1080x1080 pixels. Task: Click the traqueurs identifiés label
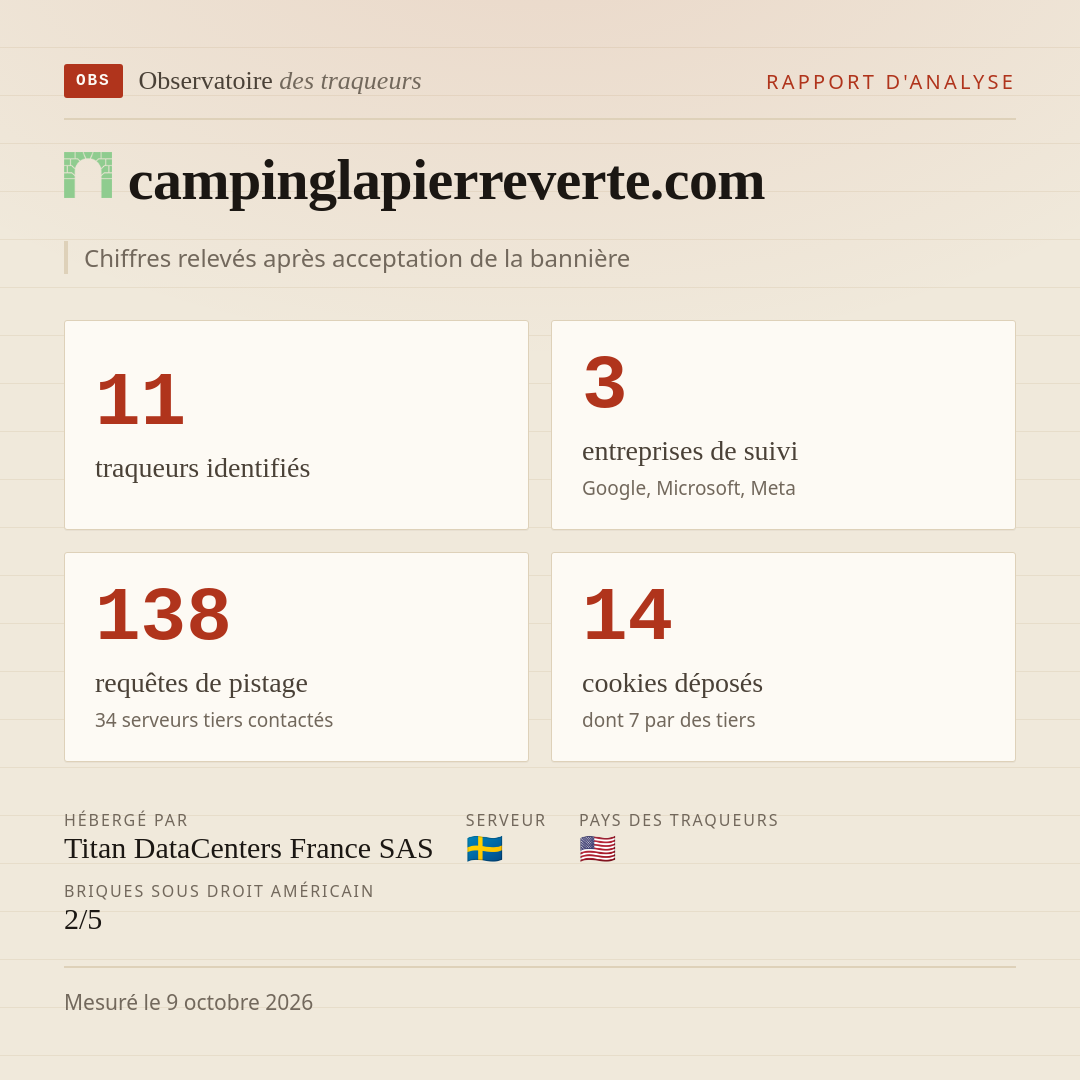tap(202, 468)
